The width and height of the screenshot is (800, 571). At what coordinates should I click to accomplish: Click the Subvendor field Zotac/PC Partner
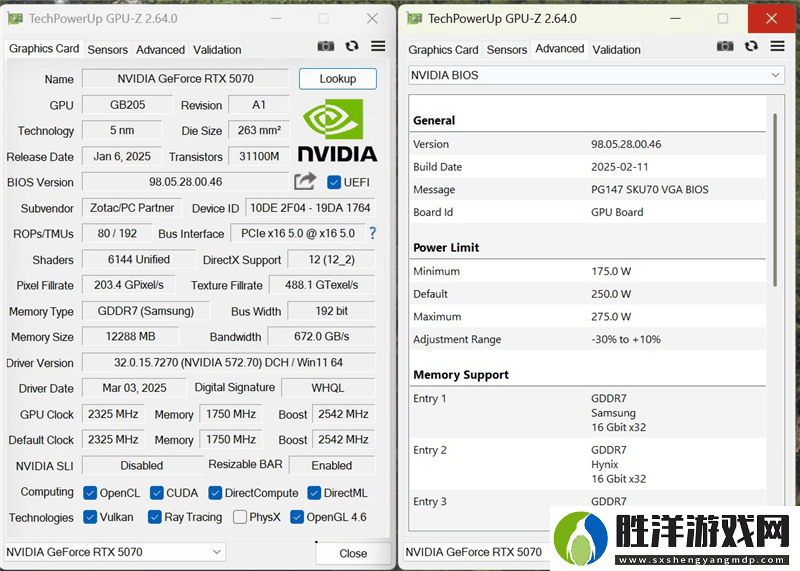[132, 208]
